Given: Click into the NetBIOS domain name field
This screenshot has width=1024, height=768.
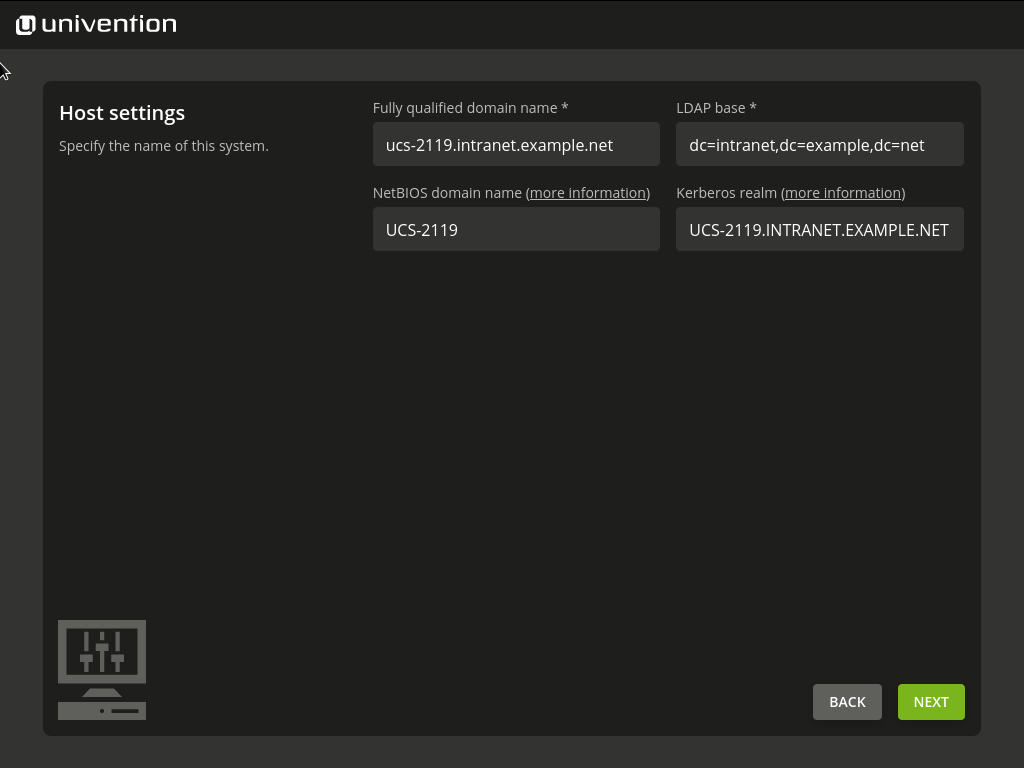Looking at the screenshot, I should pos(515,230).
